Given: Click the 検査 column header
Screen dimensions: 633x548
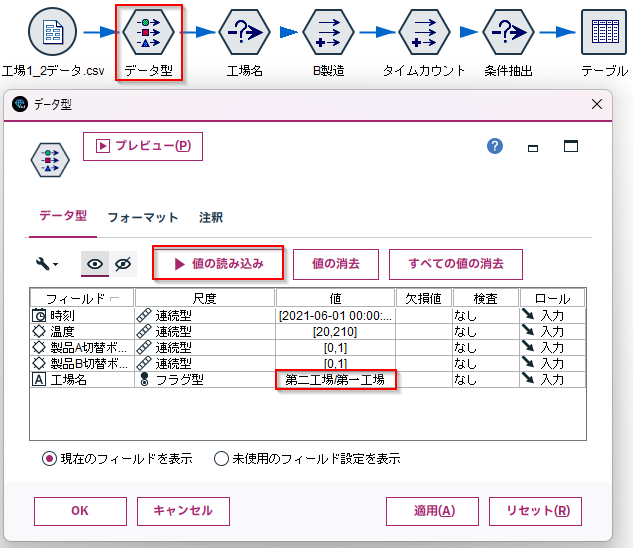Looking at the screenshot, I should [486, 298].
